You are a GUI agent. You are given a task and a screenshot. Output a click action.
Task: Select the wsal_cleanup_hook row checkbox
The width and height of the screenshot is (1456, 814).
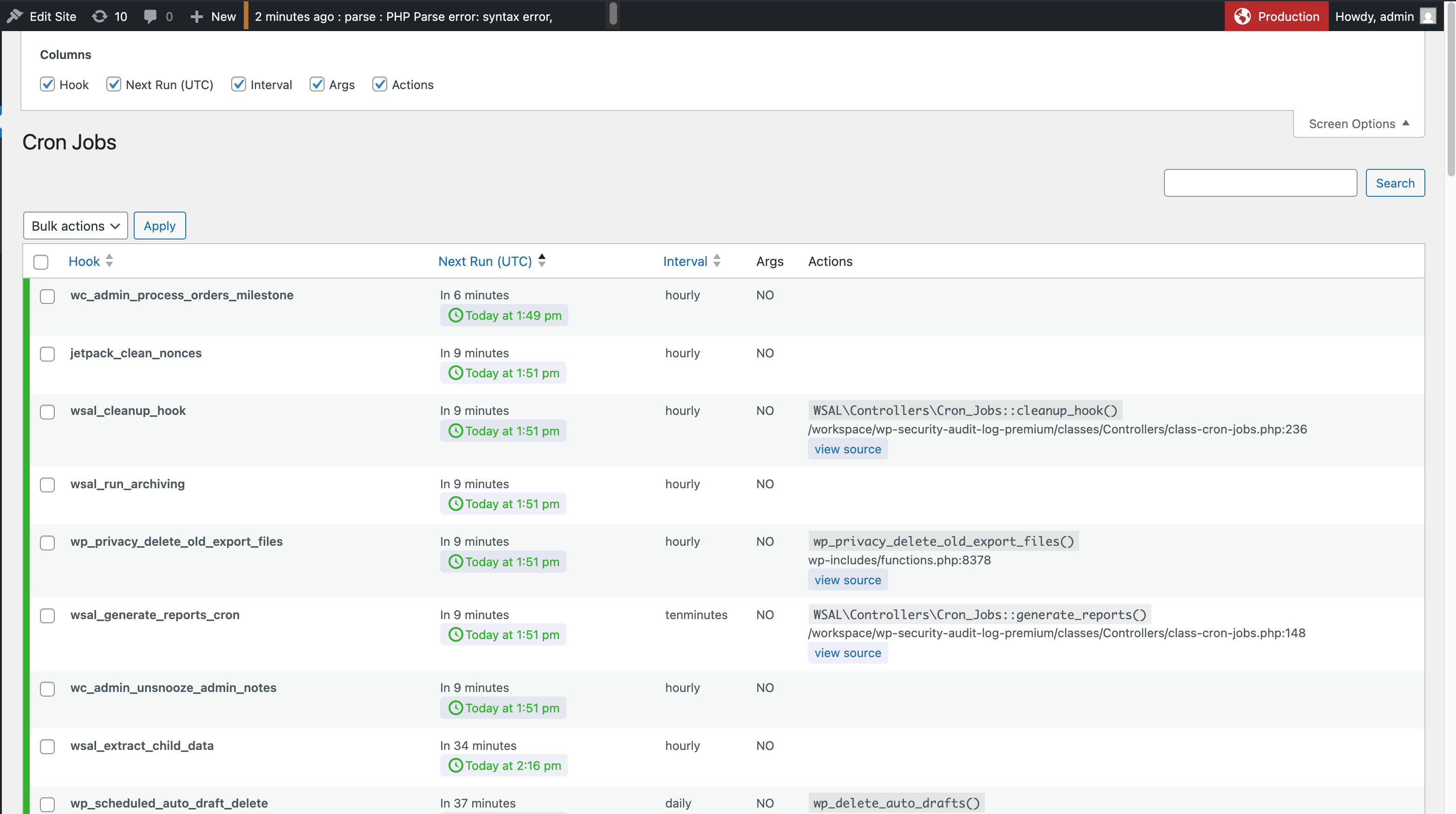(47, 412)
